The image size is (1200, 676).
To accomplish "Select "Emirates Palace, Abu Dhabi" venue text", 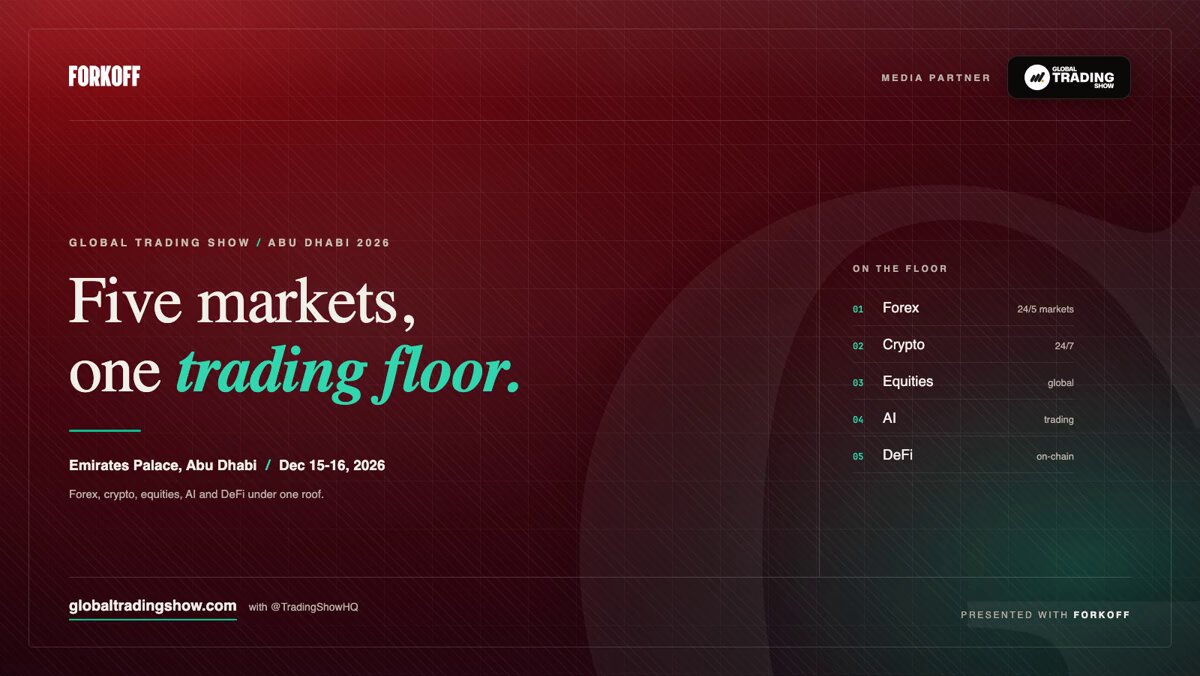I will click(163, 465).
